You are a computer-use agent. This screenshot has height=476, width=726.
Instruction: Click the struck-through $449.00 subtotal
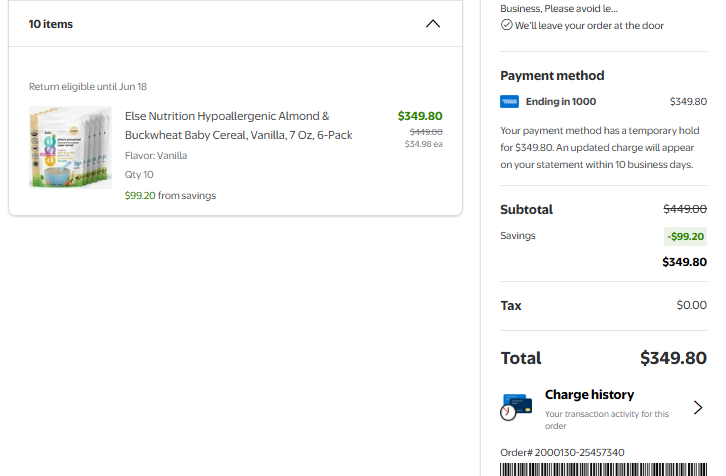pos(685,209)
